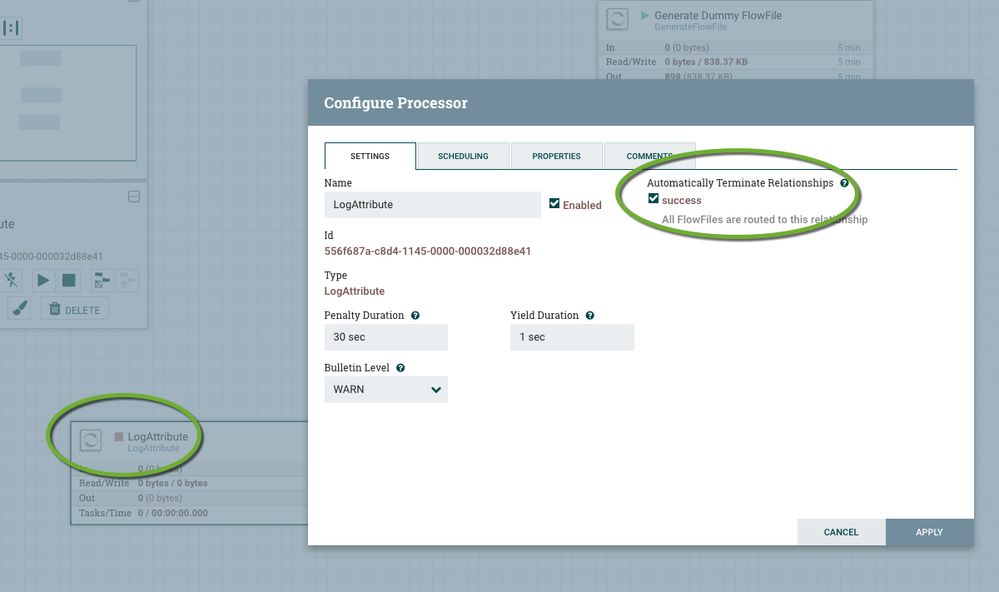The height and width of the screenshot is (592, 999).
Task: Show help for Bulletin Level
Action: (401, 368)
